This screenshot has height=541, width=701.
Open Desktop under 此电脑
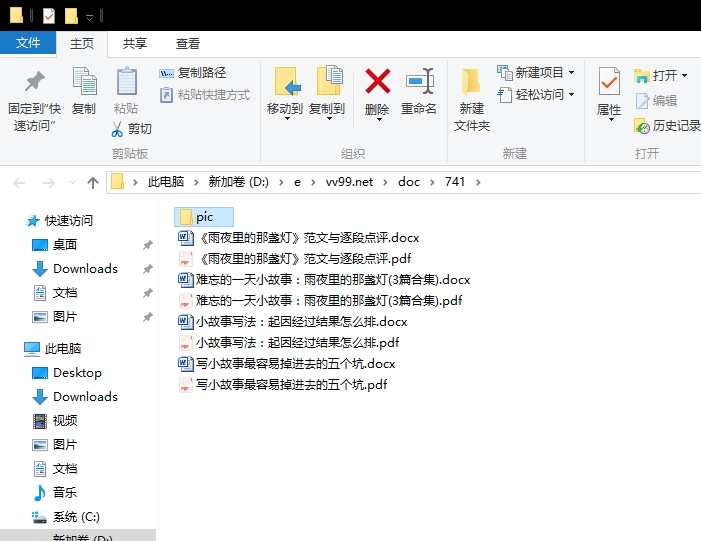click(x=67, y=372)
